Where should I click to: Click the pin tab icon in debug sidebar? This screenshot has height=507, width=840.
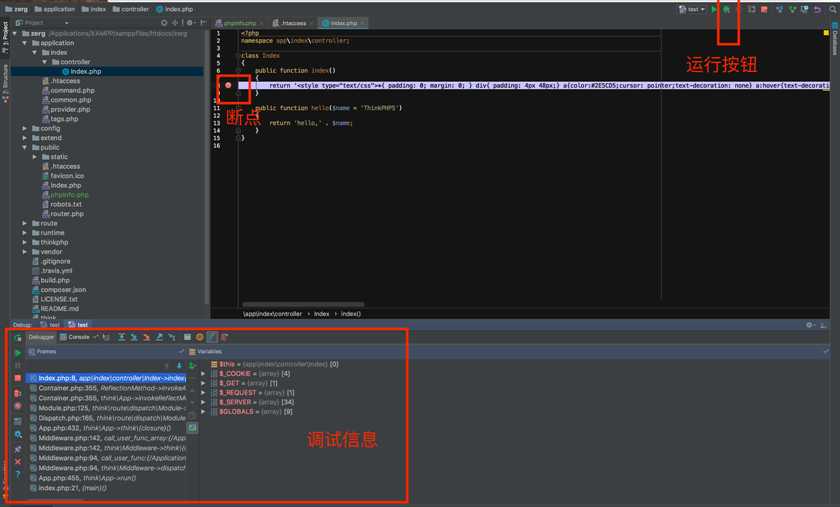(x=18, y=449)
